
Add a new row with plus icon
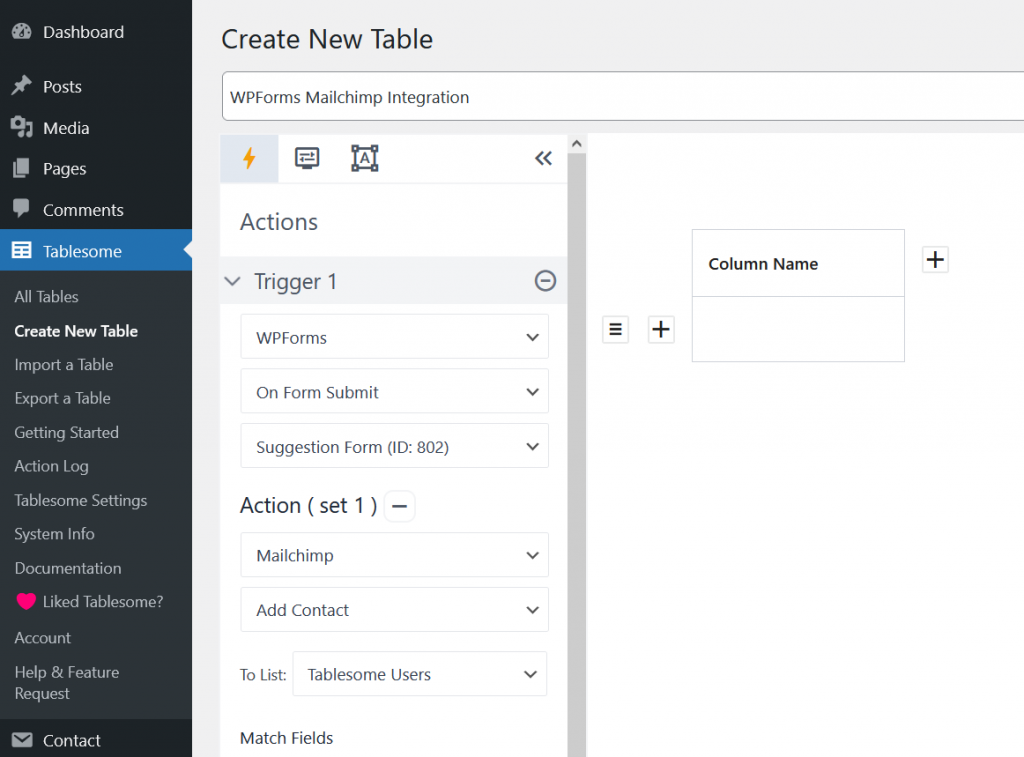[x=661, y=329]
